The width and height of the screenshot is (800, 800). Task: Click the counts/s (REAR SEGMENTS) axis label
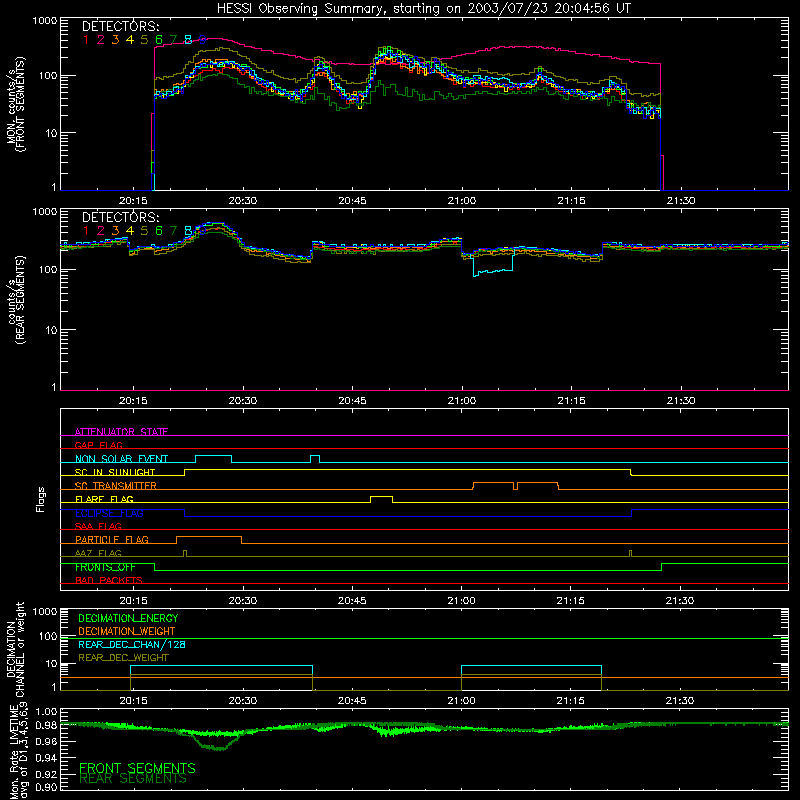pyautogui.click(x=15, y=300)
